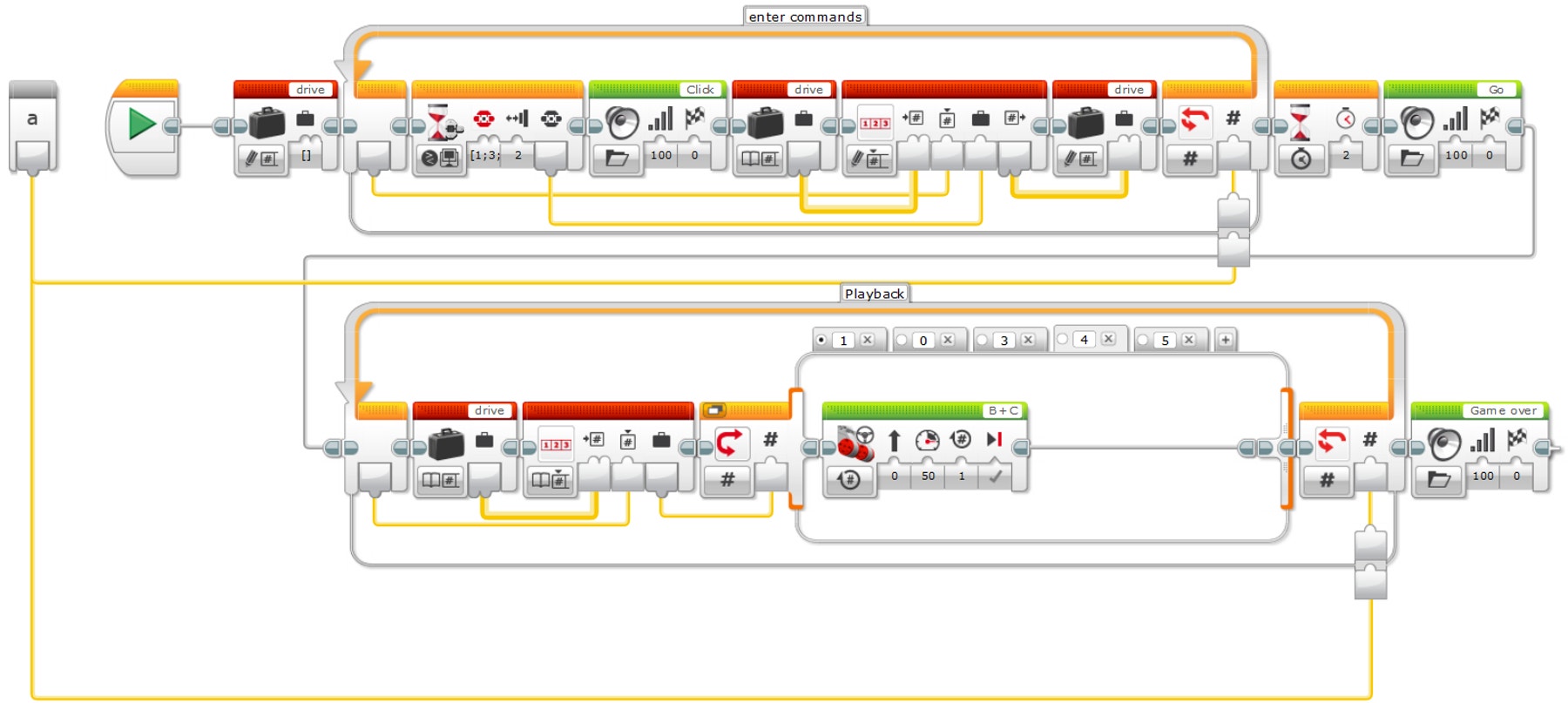Click the Playback loop's red loop icon
The height and width of the screenshot is (703, 1568).
[1330, 442]
